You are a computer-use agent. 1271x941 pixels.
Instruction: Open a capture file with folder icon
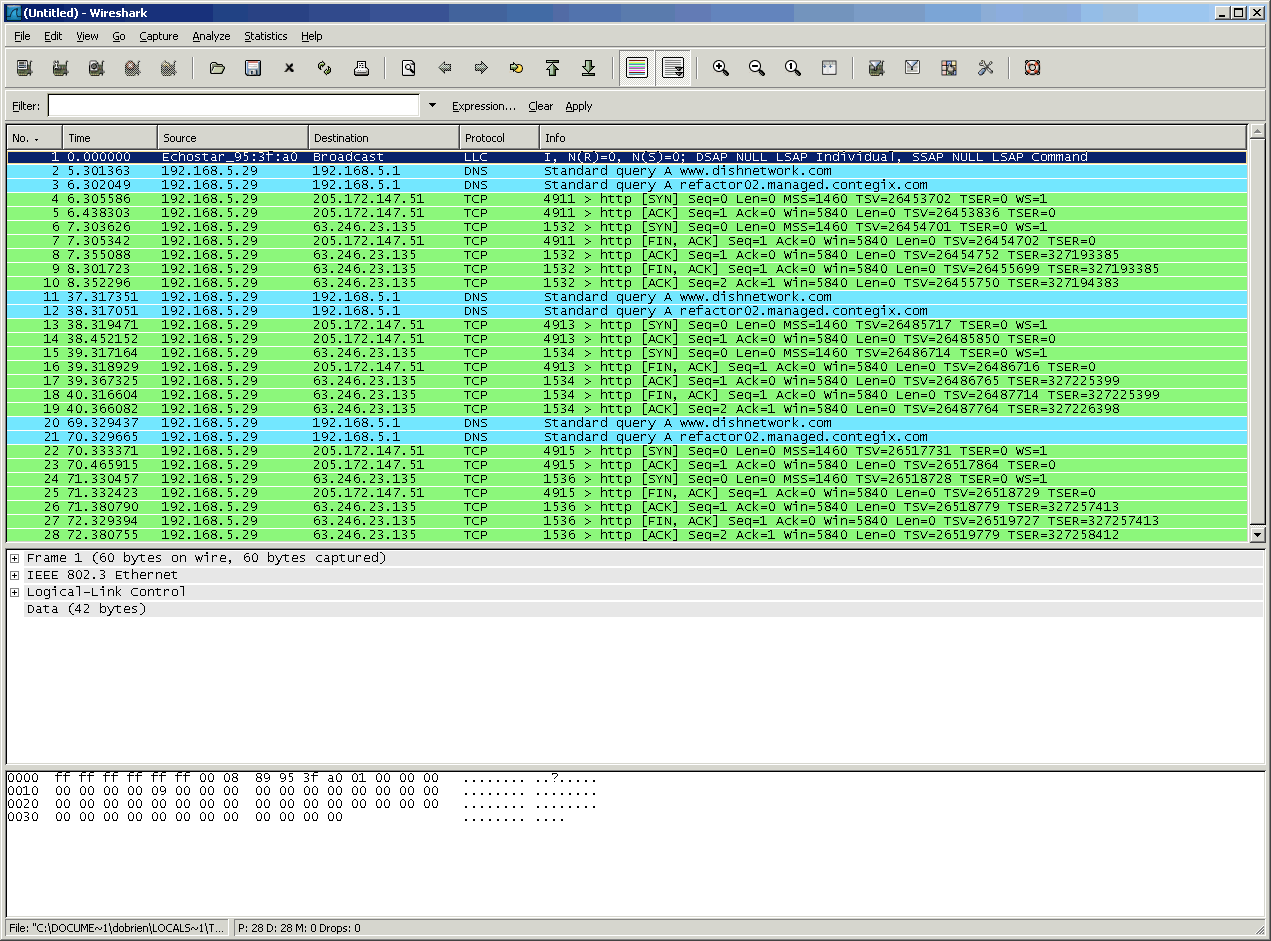coord(217,68)
